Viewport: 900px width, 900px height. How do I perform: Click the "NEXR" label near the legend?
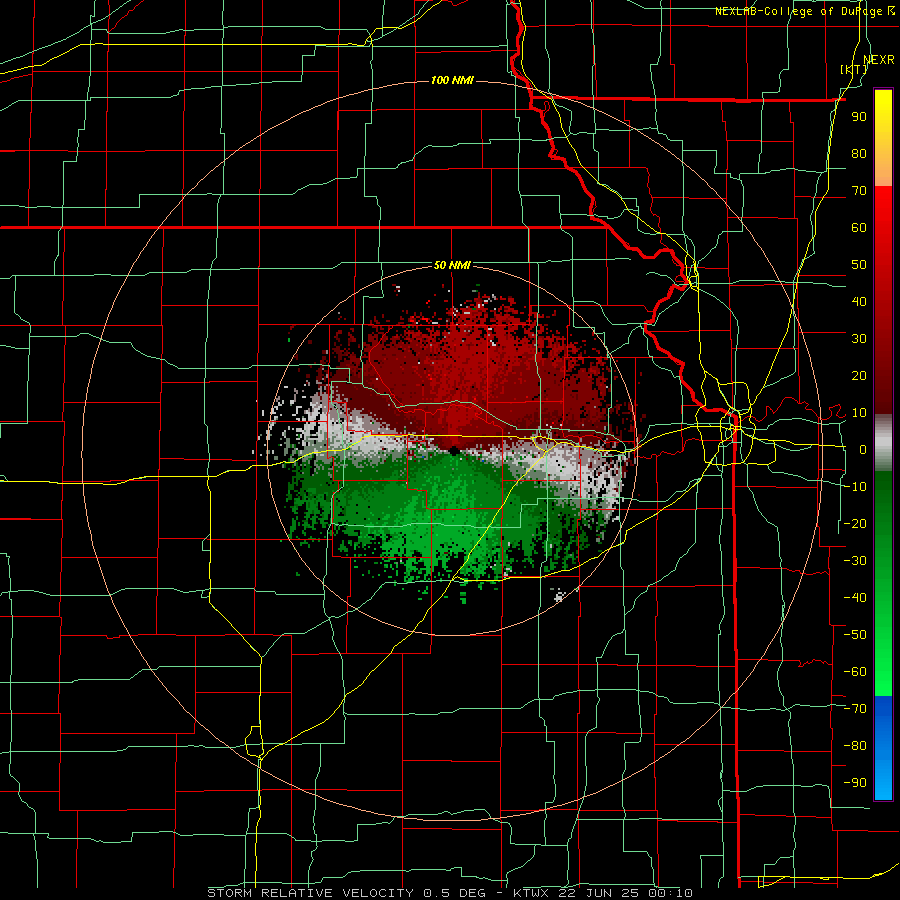click(879, 60)
